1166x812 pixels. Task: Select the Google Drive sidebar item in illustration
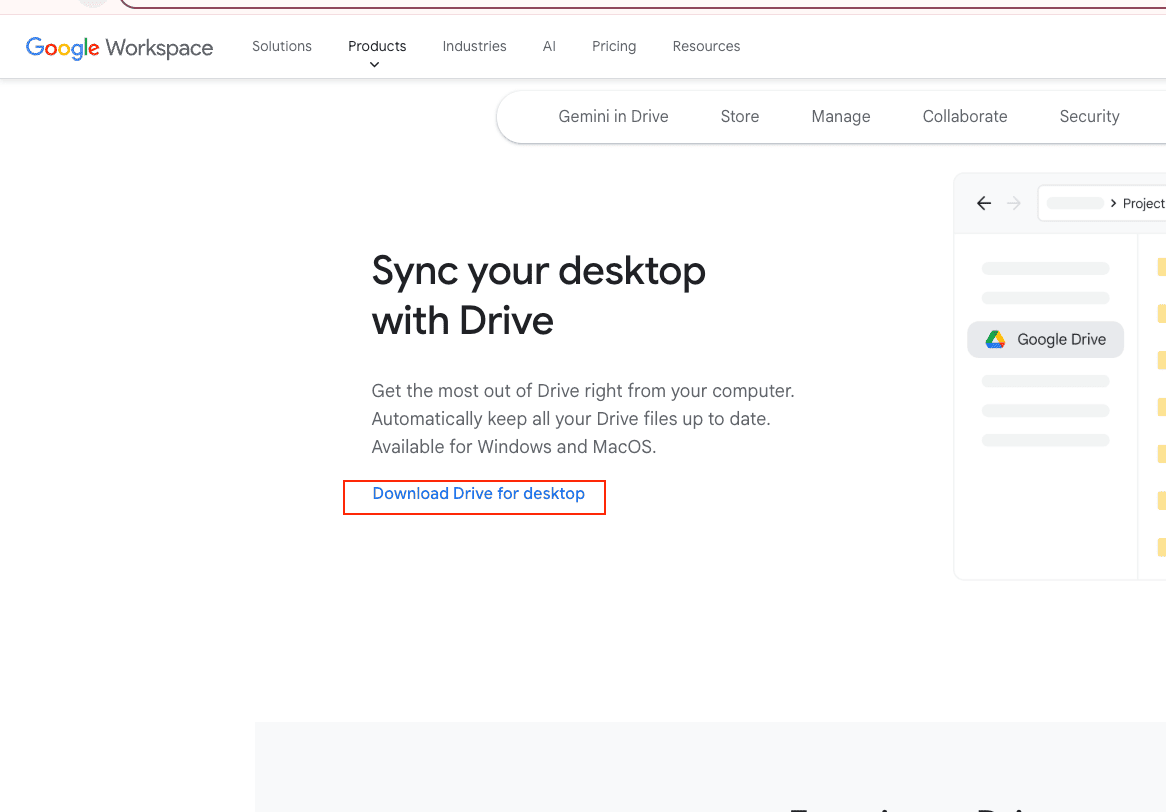point(1046,340)
